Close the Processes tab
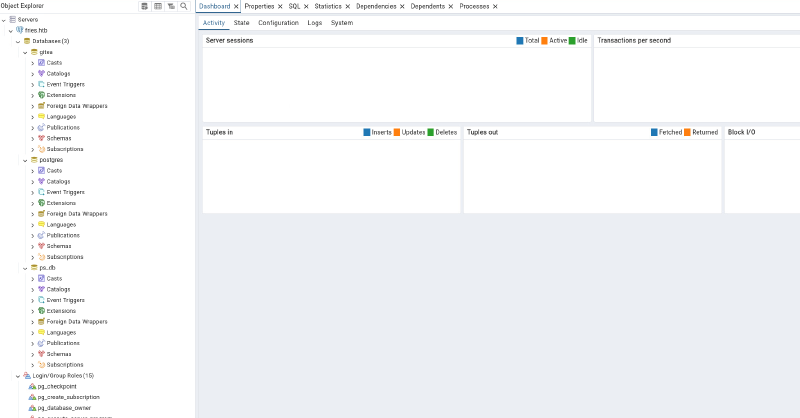This screenshot has height=418, width=800. (x=495, y=7)
